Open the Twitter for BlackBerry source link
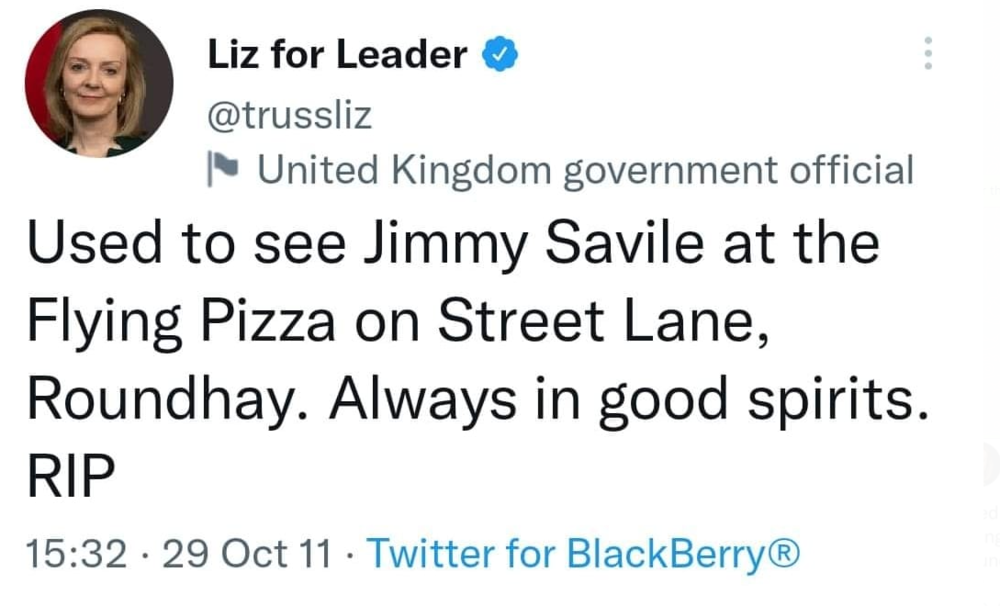The width and height of the screenshot is (1000, 606). pos(584,552)
